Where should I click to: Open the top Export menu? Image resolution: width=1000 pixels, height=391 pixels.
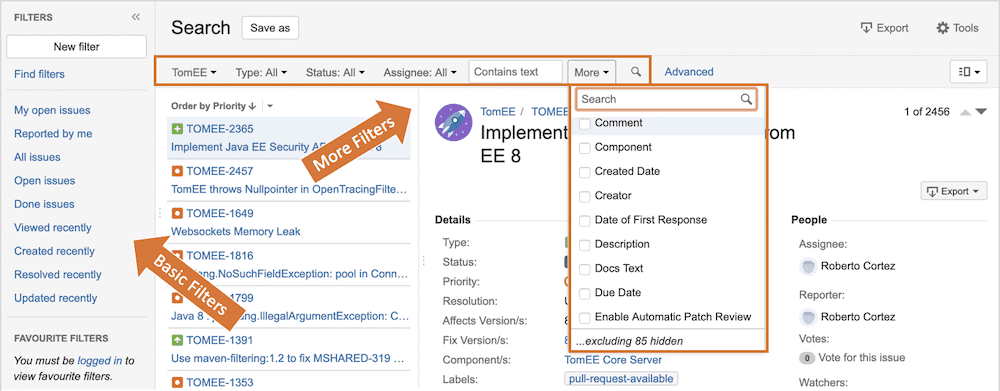click(x=884, y=28)
